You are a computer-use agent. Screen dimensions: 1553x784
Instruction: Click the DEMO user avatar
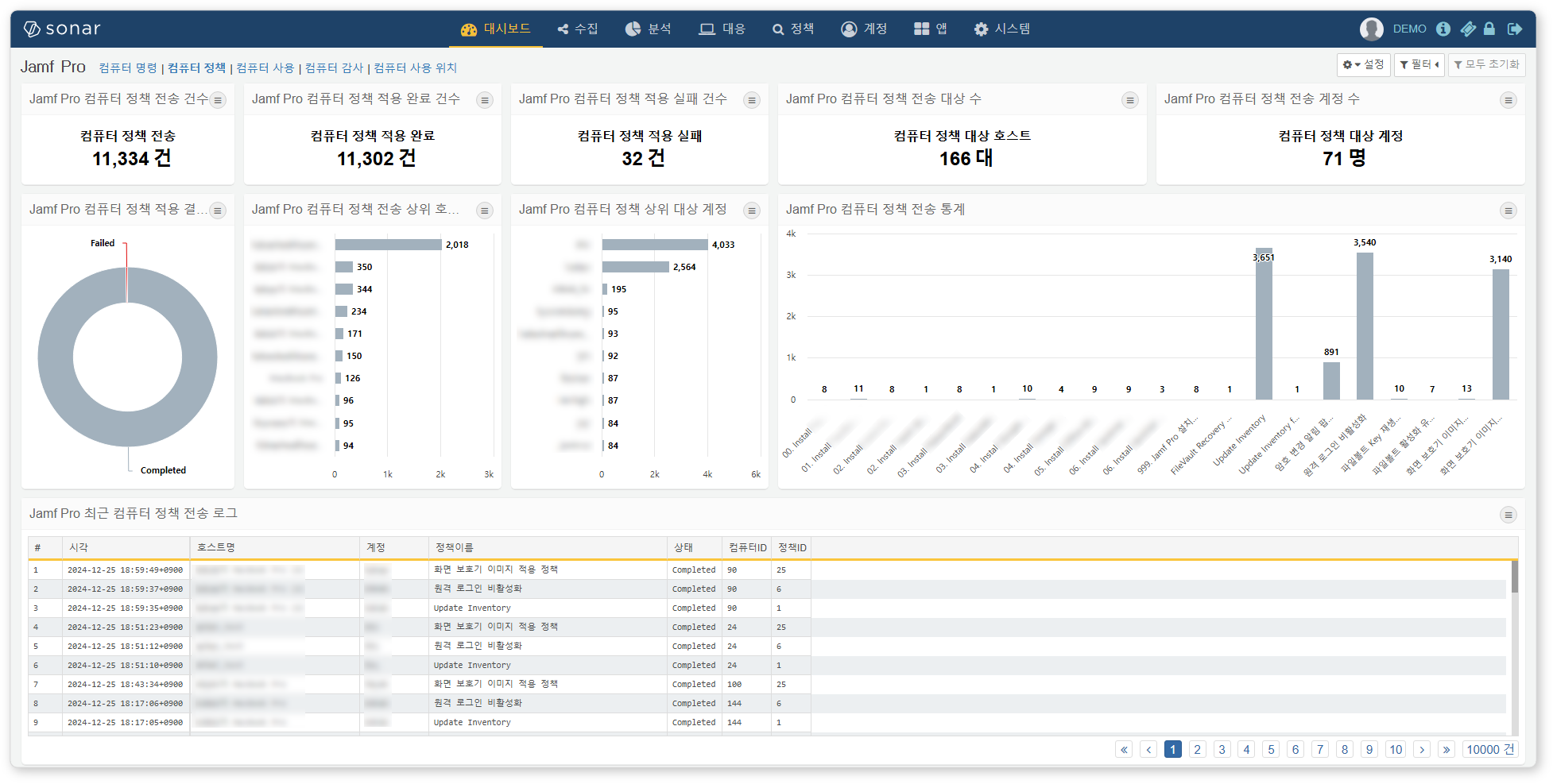coord(1371,29)
